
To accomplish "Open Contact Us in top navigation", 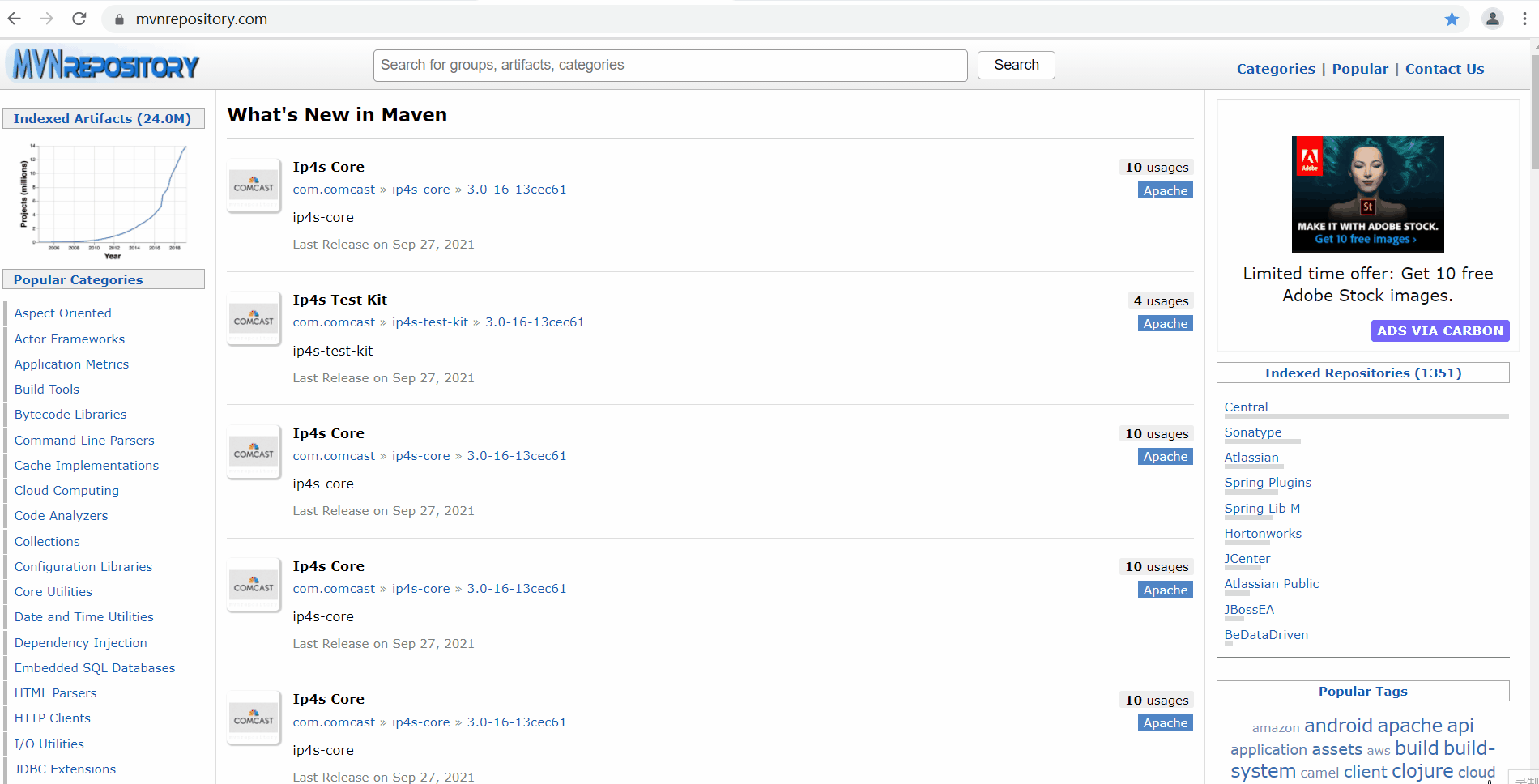I will tap(1444, 69).
